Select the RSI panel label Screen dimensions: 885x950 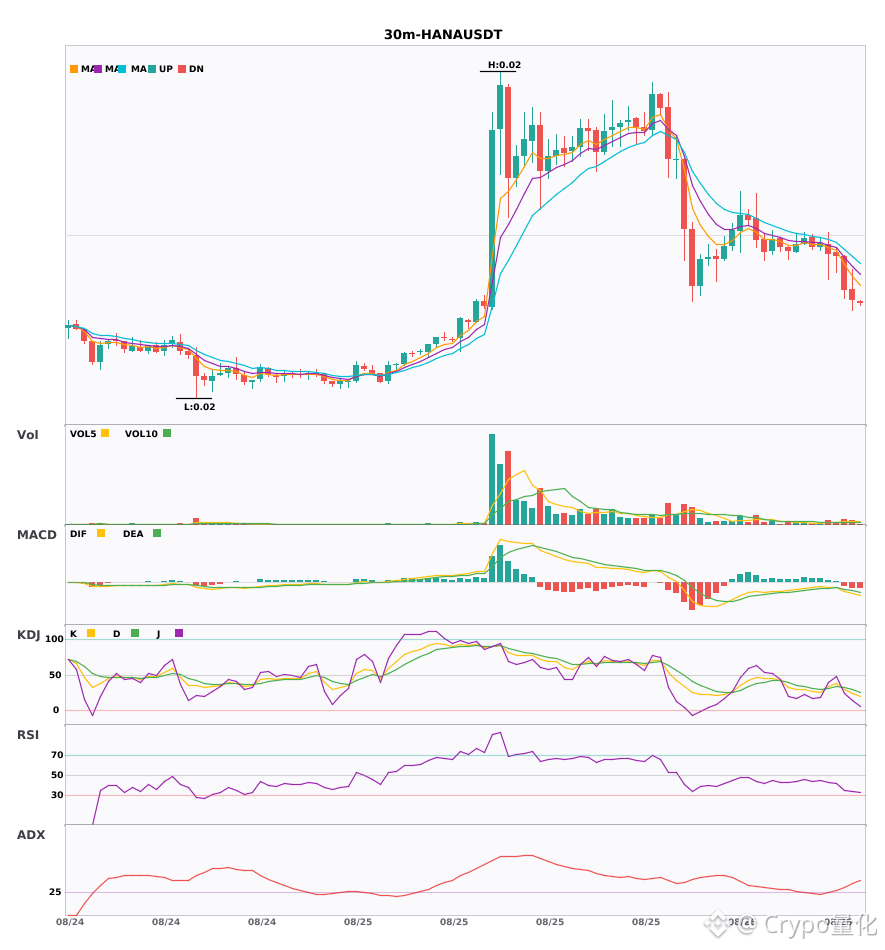coord(28,735)
